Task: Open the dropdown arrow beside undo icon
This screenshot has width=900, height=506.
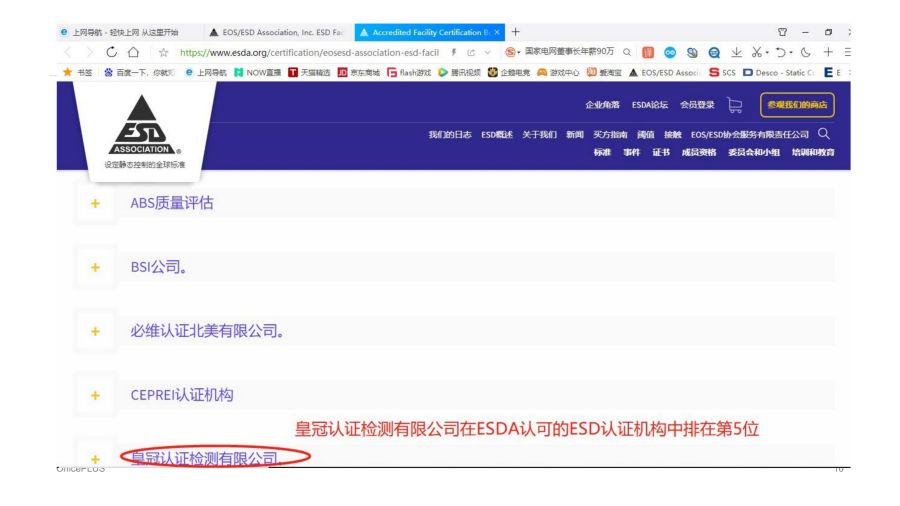Action: pos(791,53)
